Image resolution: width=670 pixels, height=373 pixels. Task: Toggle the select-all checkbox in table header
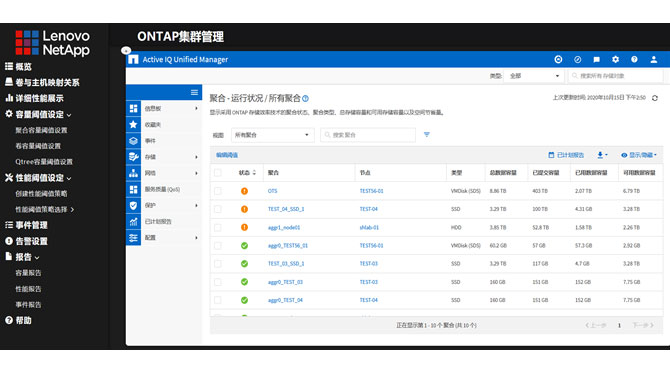(x=217, y=173)
